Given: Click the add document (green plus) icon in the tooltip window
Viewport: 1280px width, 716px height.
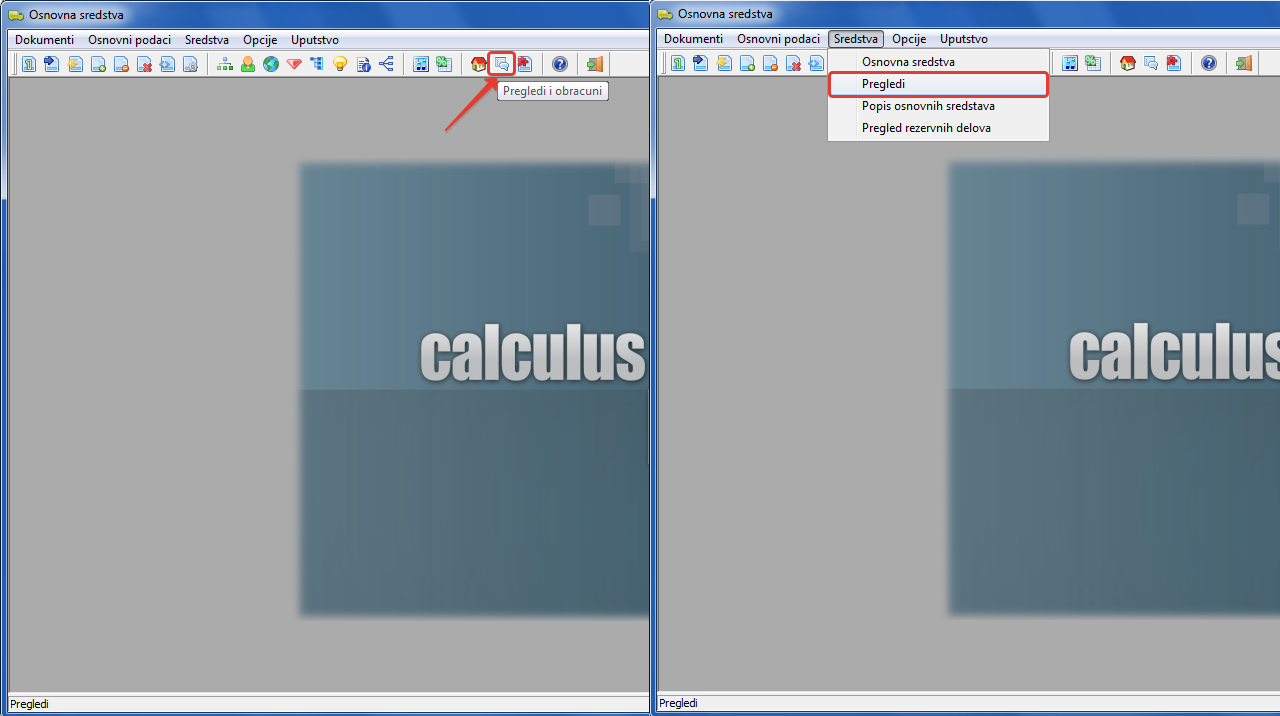Looking at the screenshot, I should click(x=98, y=64).
